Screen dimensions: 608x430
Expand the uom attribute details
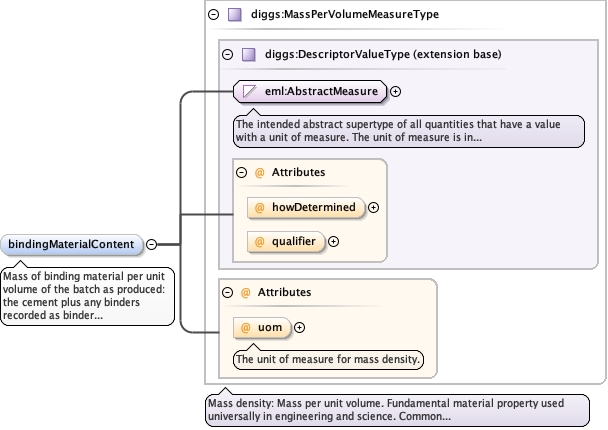(299, 328)
